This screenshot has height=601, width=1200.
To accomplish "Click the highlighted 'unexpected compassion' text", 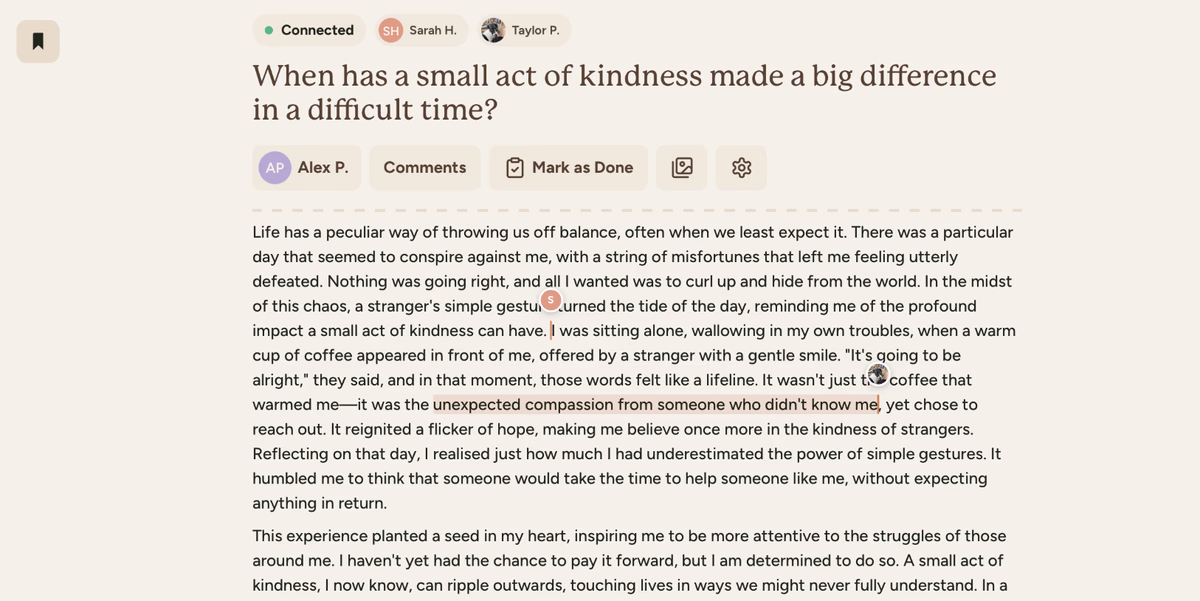I will (655, 405).
